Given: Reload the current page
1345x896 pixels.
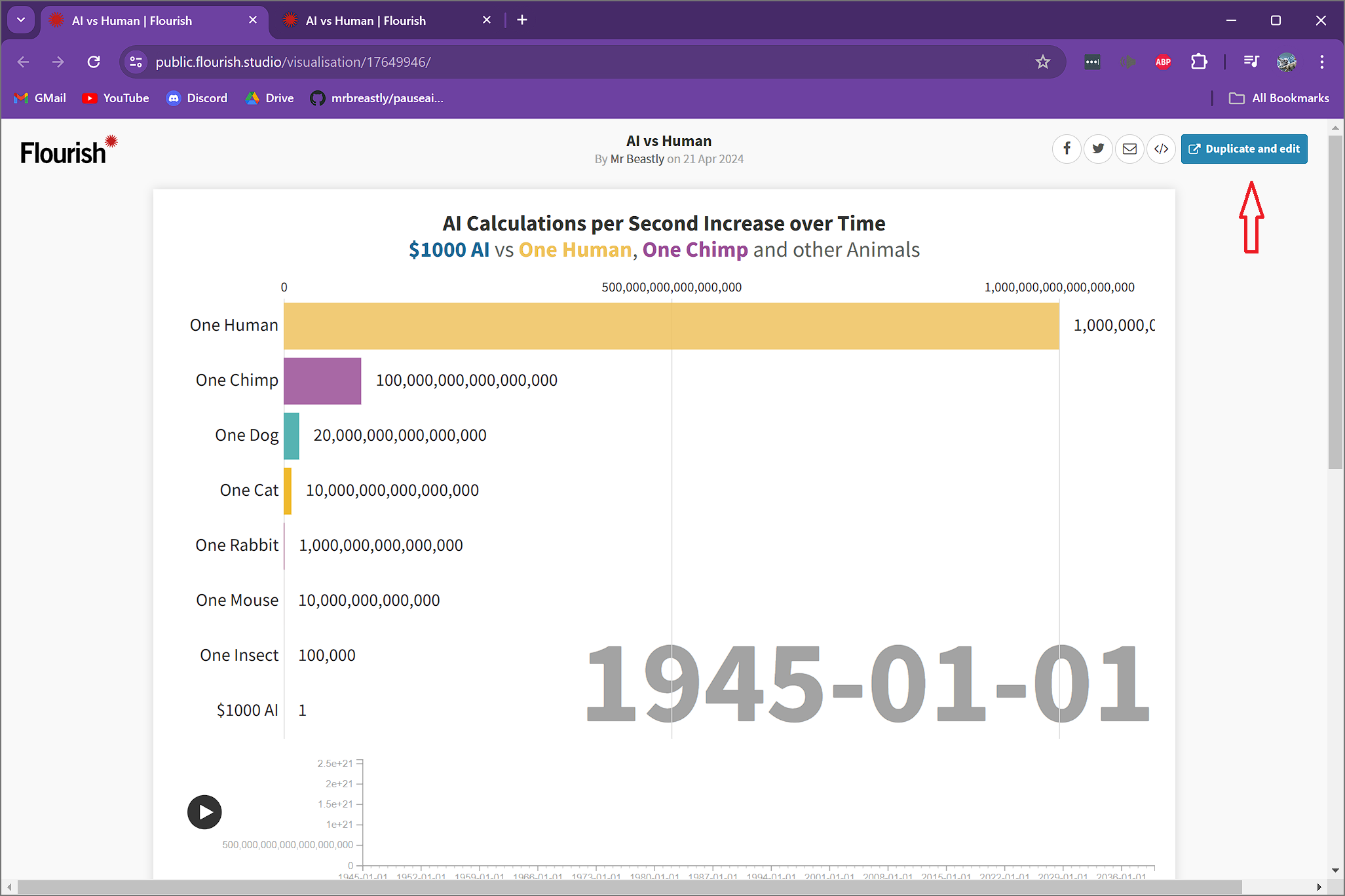Looking at the screenshot, I should 94,62.
